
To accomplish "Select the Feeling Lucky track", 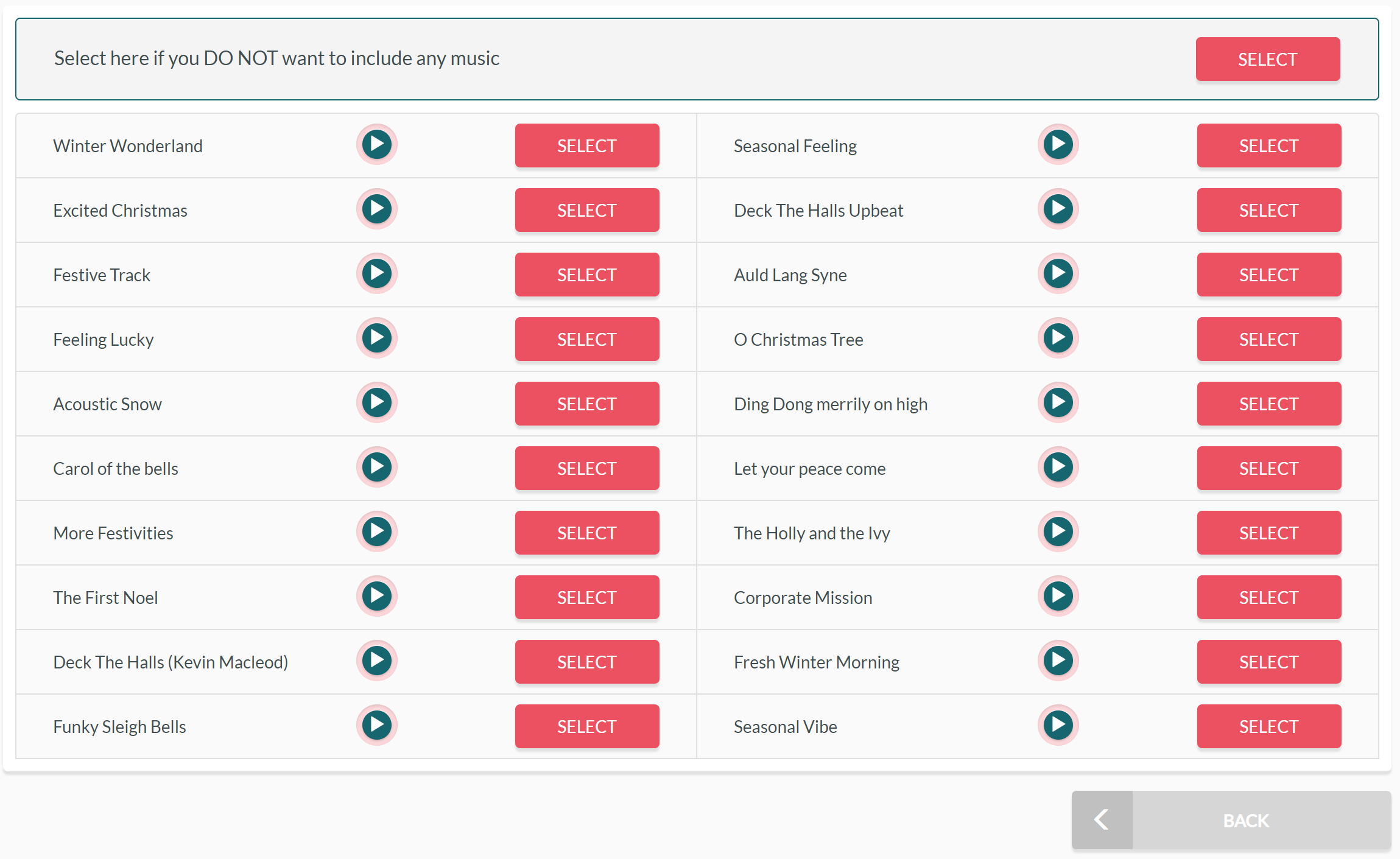I will click(x=587, y=339).
